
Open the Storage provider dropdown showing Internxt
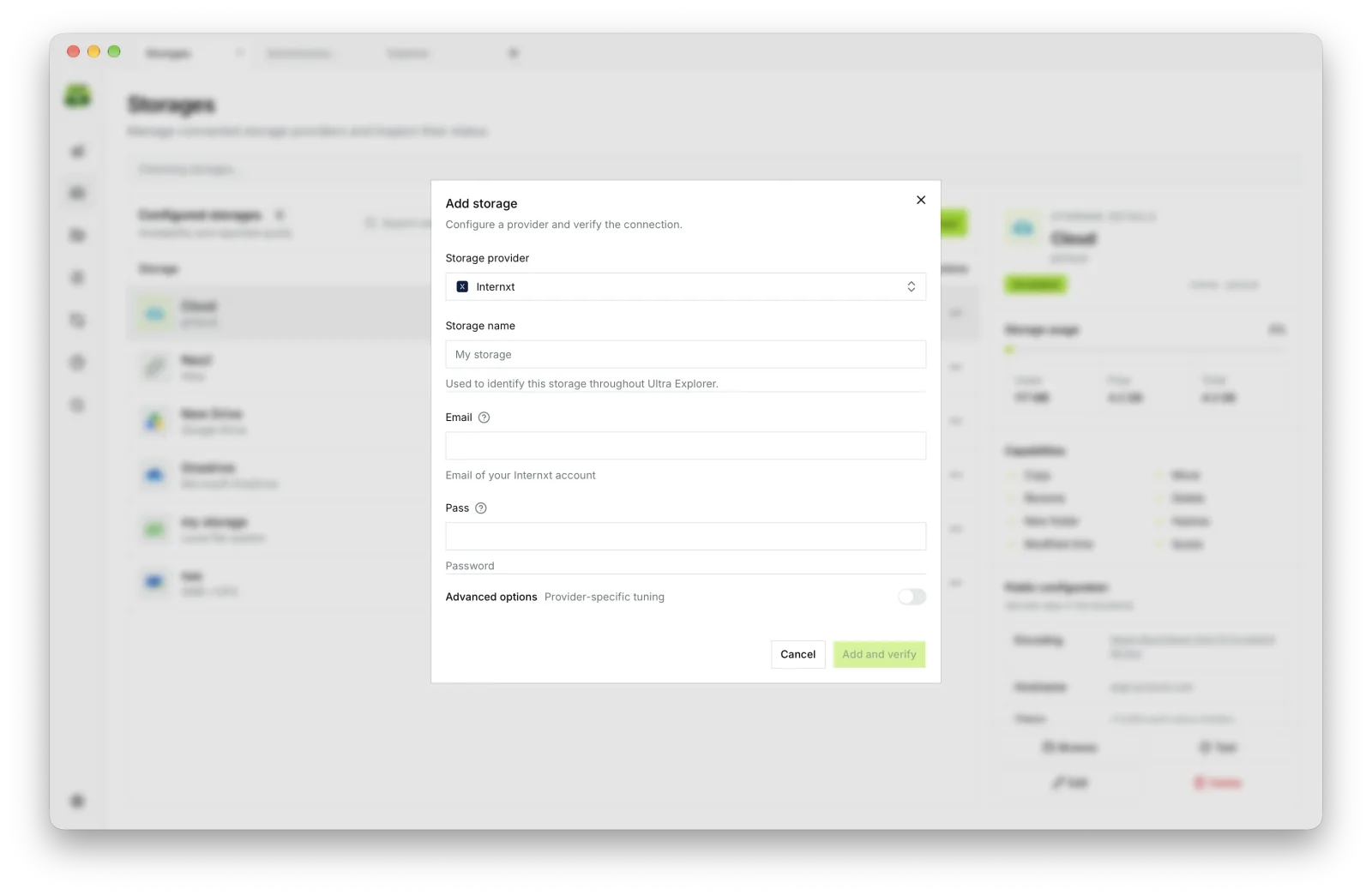click(685, 286)
